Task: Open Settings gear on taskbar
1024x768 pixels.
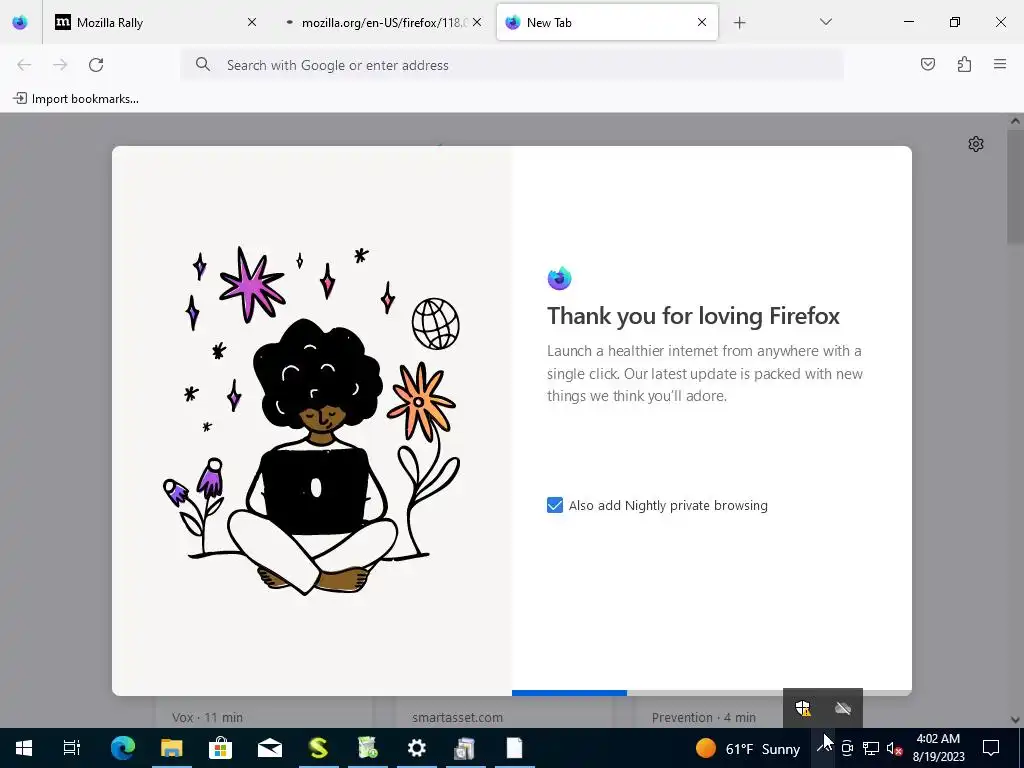Action: coord(417,748)
